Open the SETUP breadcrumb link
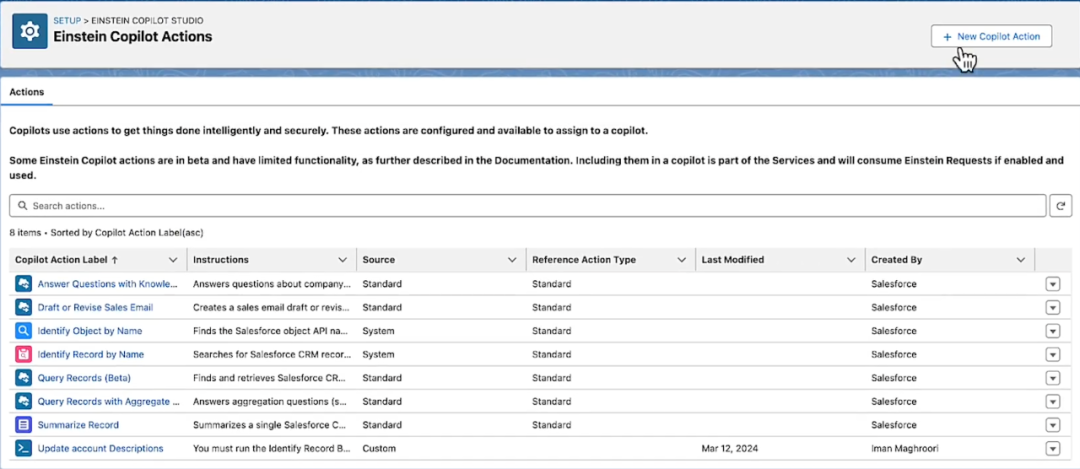The image size is (1080, 469). [x=68, y=21]
